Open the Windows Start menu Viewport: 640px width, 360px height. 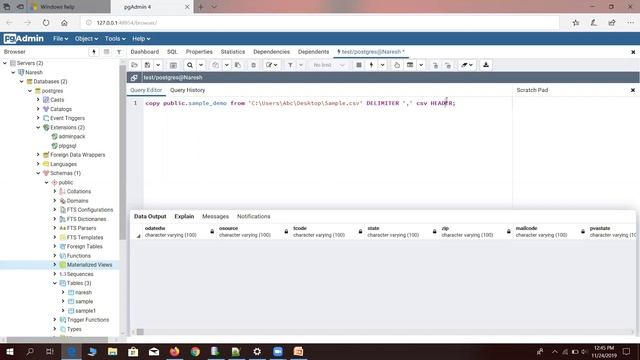pyautogui.click(x=10, y=351)
